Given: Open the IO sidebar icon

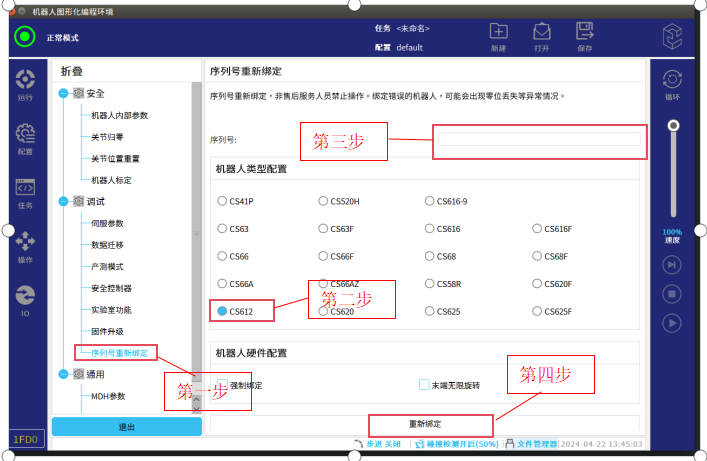Looking at the screenshot, I should click(25, 299).
